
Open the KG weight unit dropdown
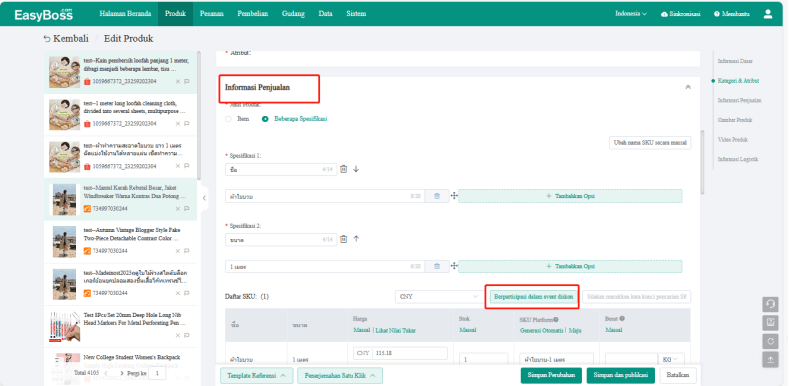[x=672, y=359]
